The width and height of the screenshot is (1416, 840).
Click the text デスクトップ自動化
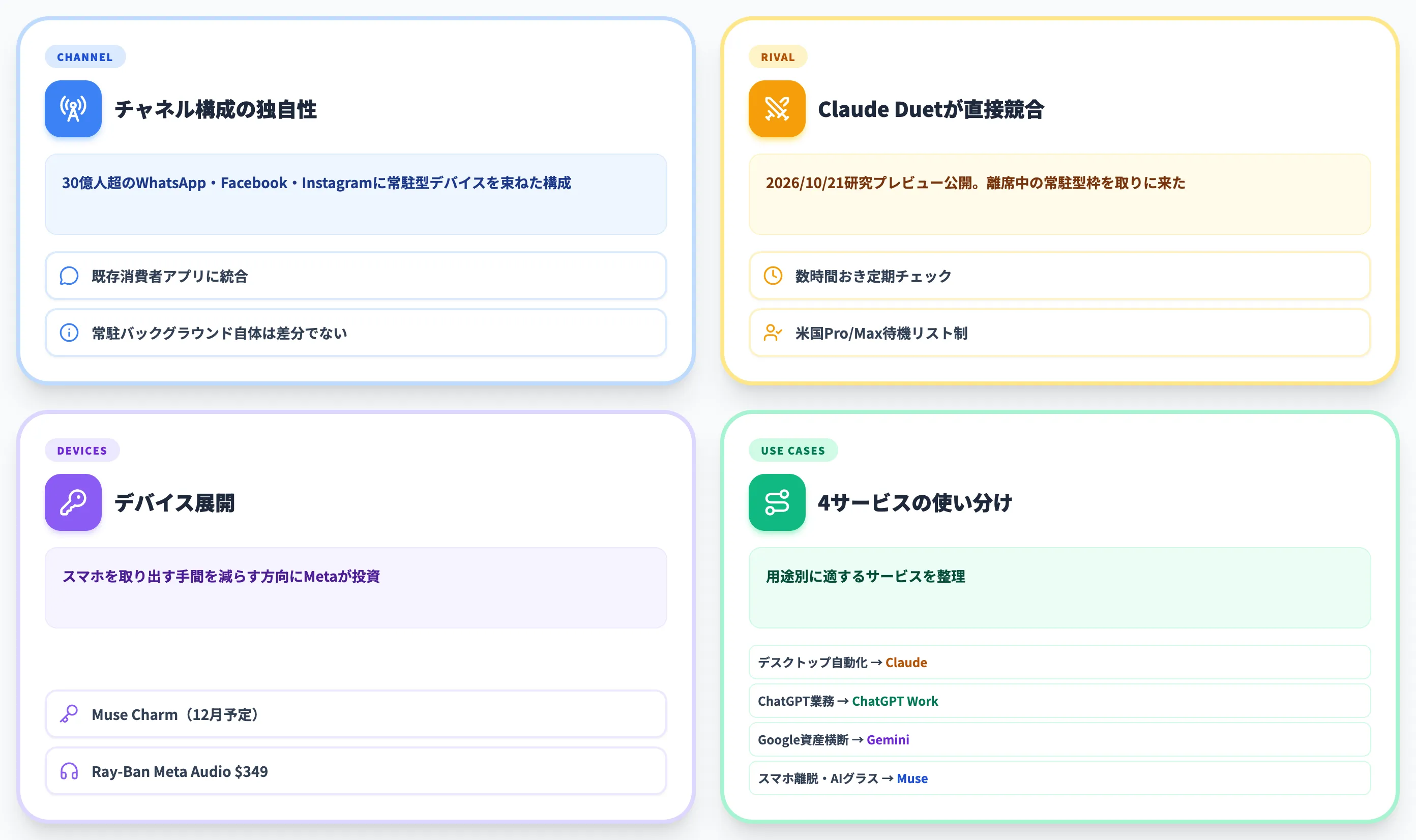pyautogui.click(x=812, y=662)
